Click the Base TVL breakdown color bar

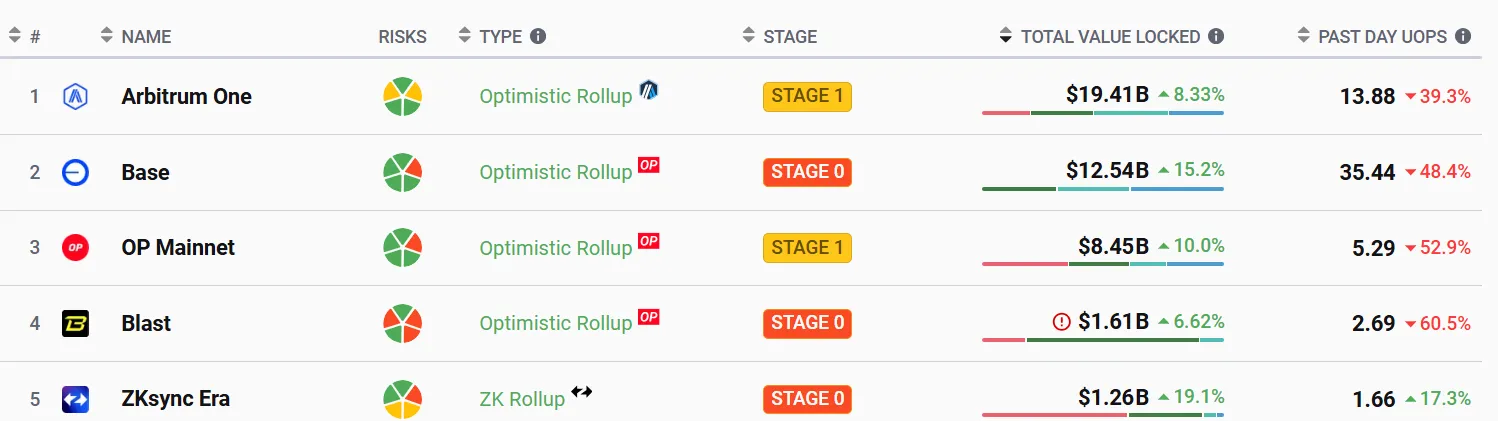pos(1103,189)
